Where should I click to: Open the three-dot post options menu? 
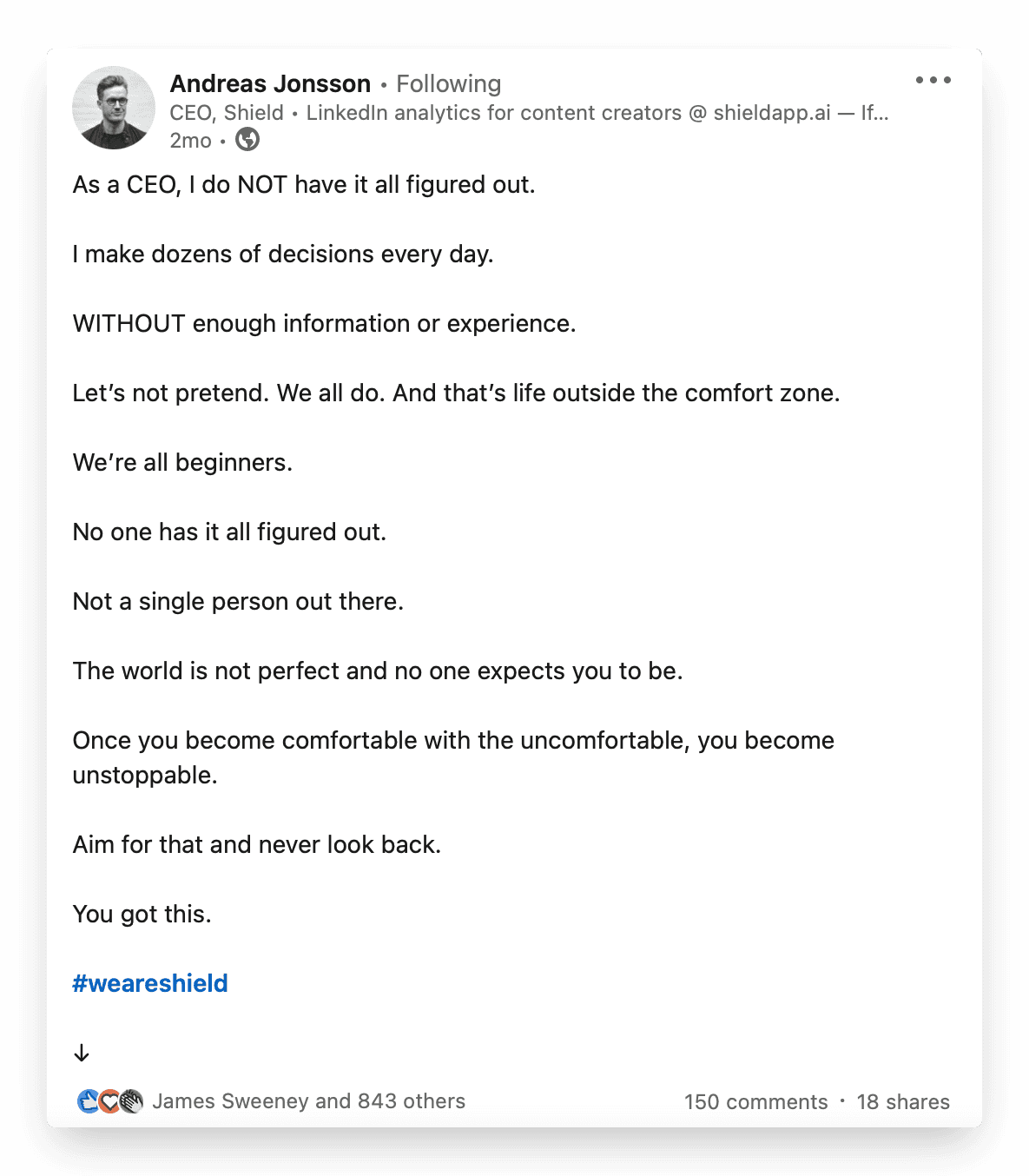[x=933, y=80]
